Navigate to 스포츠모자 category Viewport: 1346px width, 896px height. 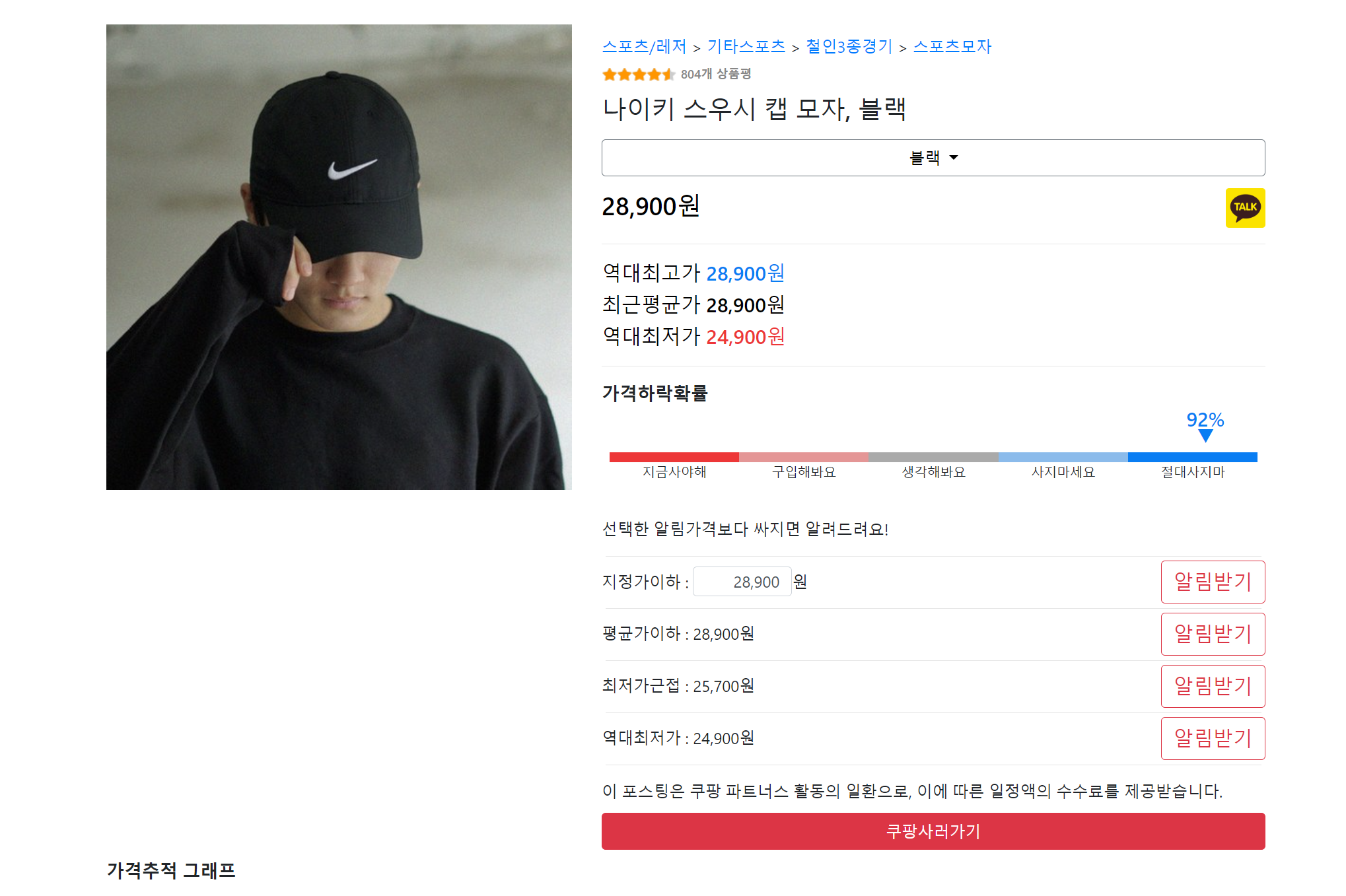point(952,47)
